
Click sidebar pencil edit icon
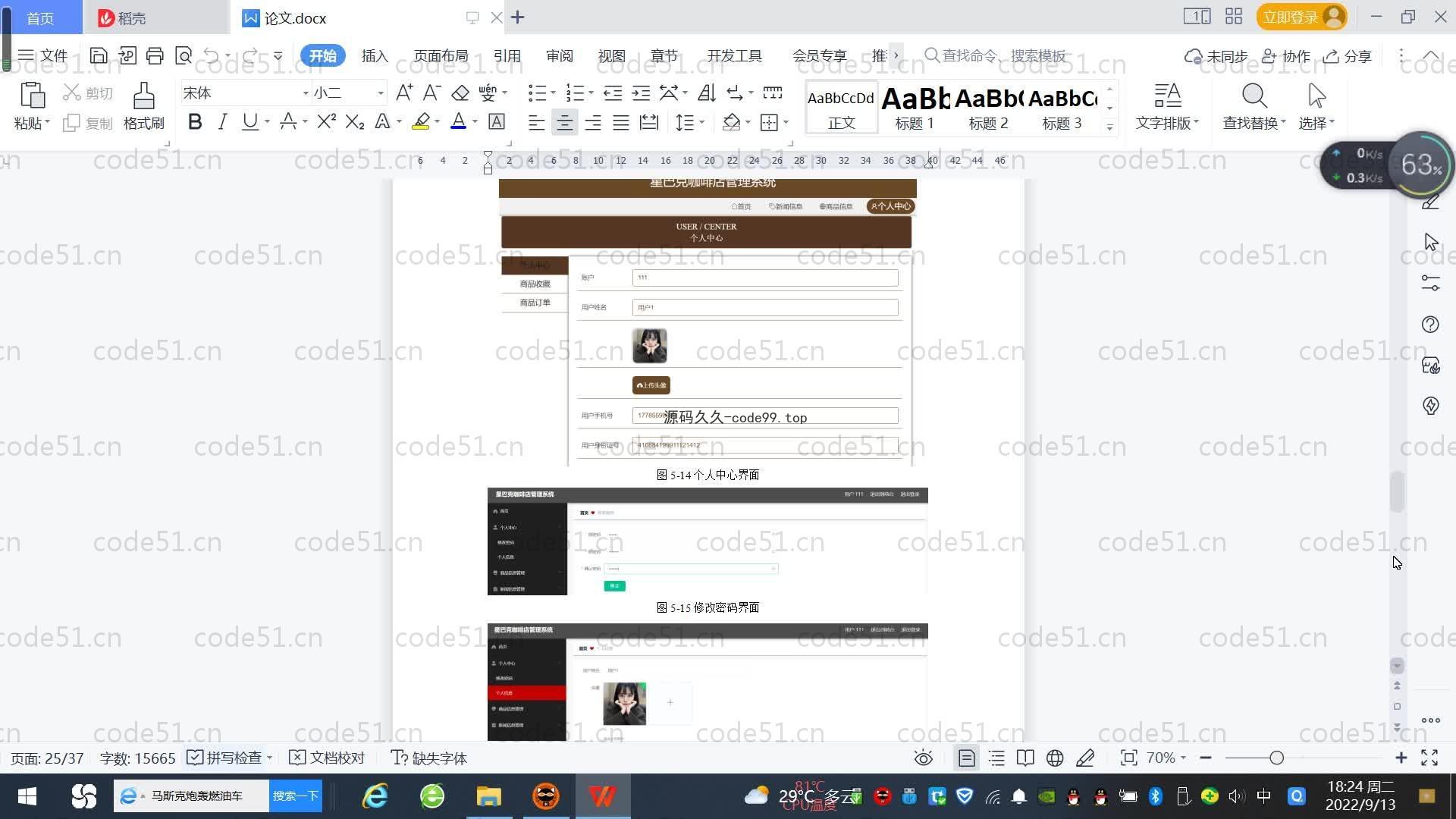pyautogui.click(x=1430, y=202)
